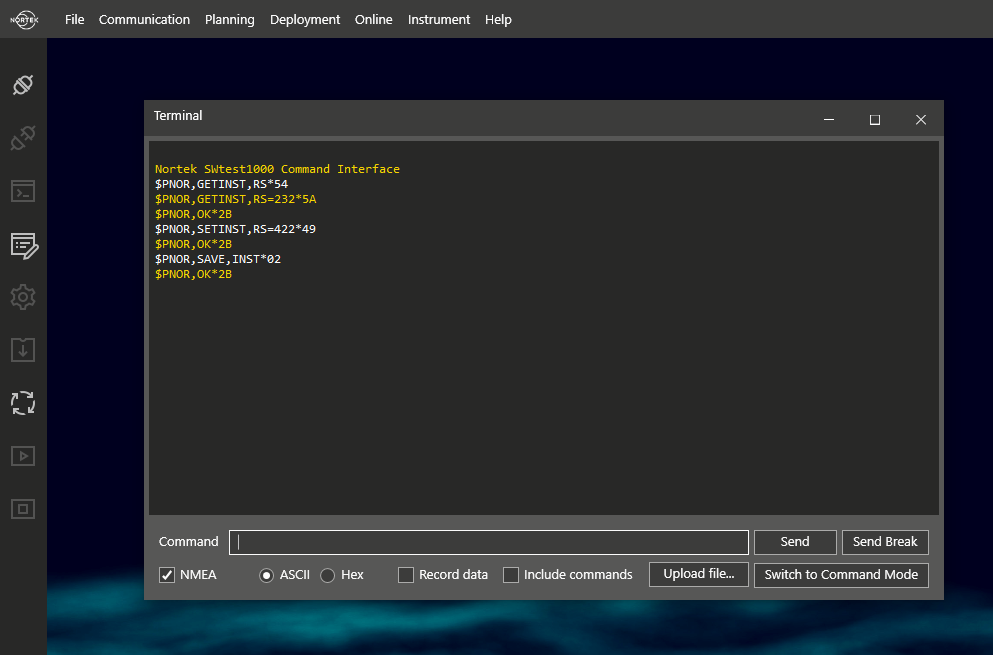Open the Planning menu

click(x=230, y=20)
